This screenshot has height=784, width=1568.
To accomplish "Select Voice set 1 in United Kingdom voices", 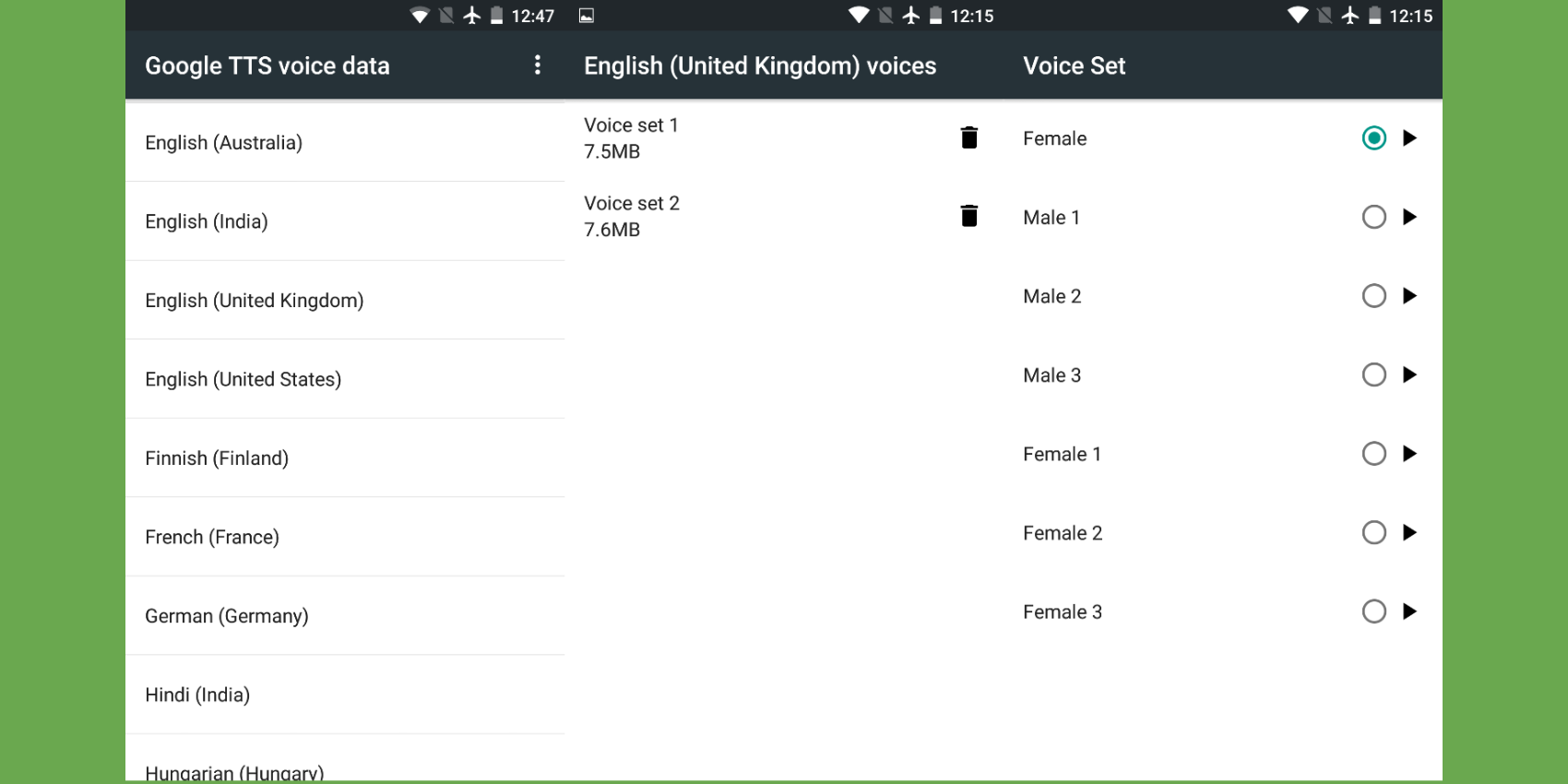I will 738,137.
